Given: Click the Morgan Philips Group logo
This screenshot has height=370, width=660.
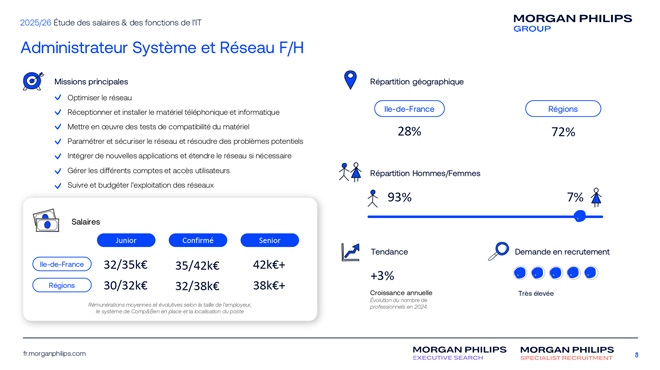Looking at the screenshot, I should 572,23.
